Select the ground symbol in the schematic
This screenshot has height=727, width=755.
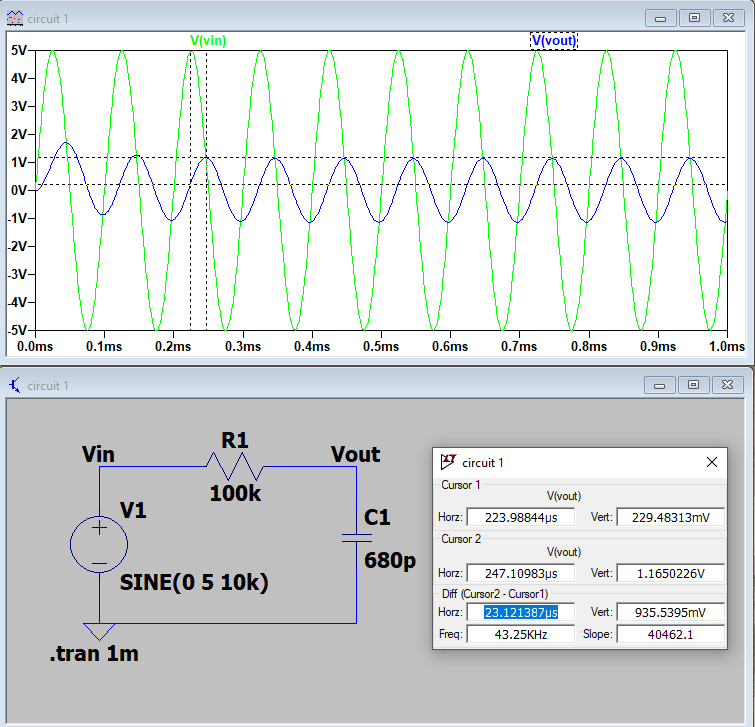[x=99, y=632]
